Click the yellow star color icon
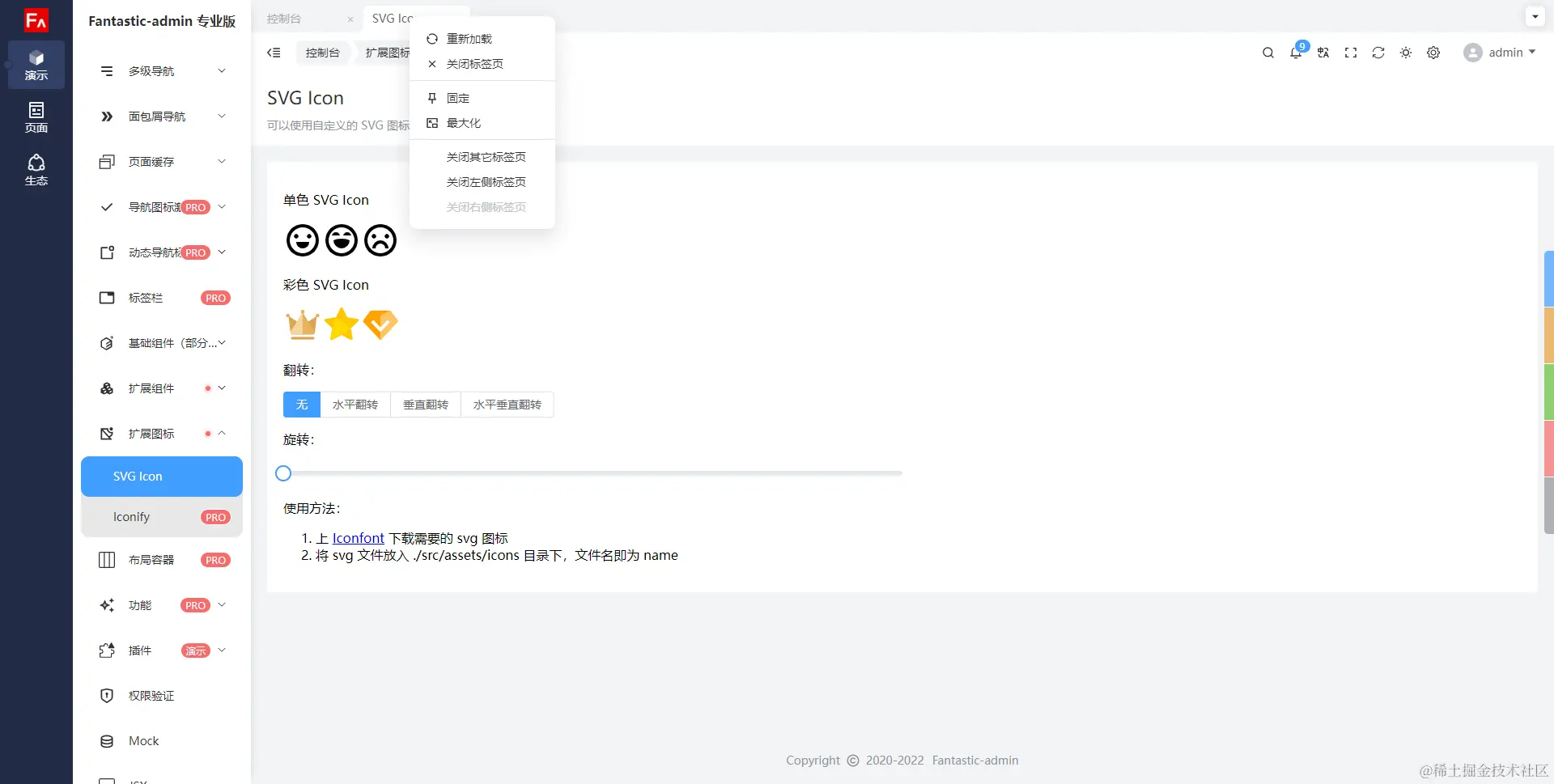 pyautogui.click(x=342, y=324)
